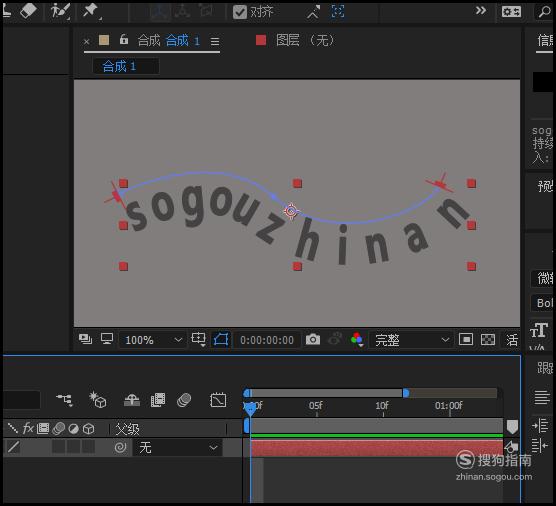The image size is (556, 506).
Task: Click the 父级 column header
Action: (x=127, y=429)
